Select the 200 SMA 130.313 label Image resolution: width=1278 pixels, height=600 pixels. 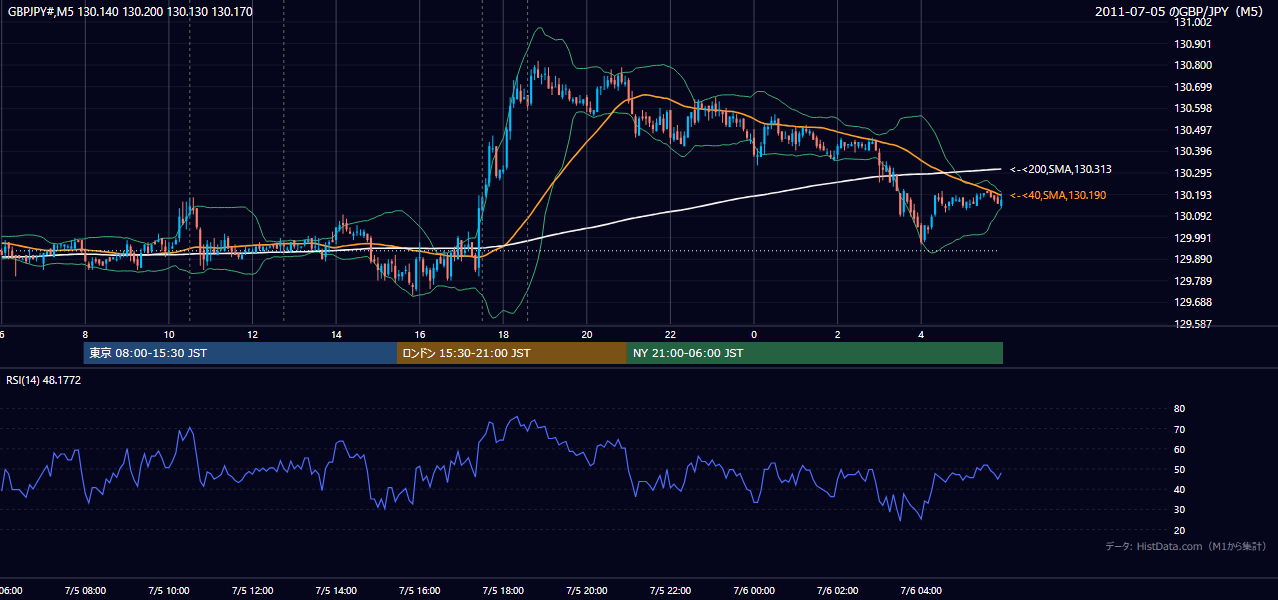click(x=1061, y=170)
